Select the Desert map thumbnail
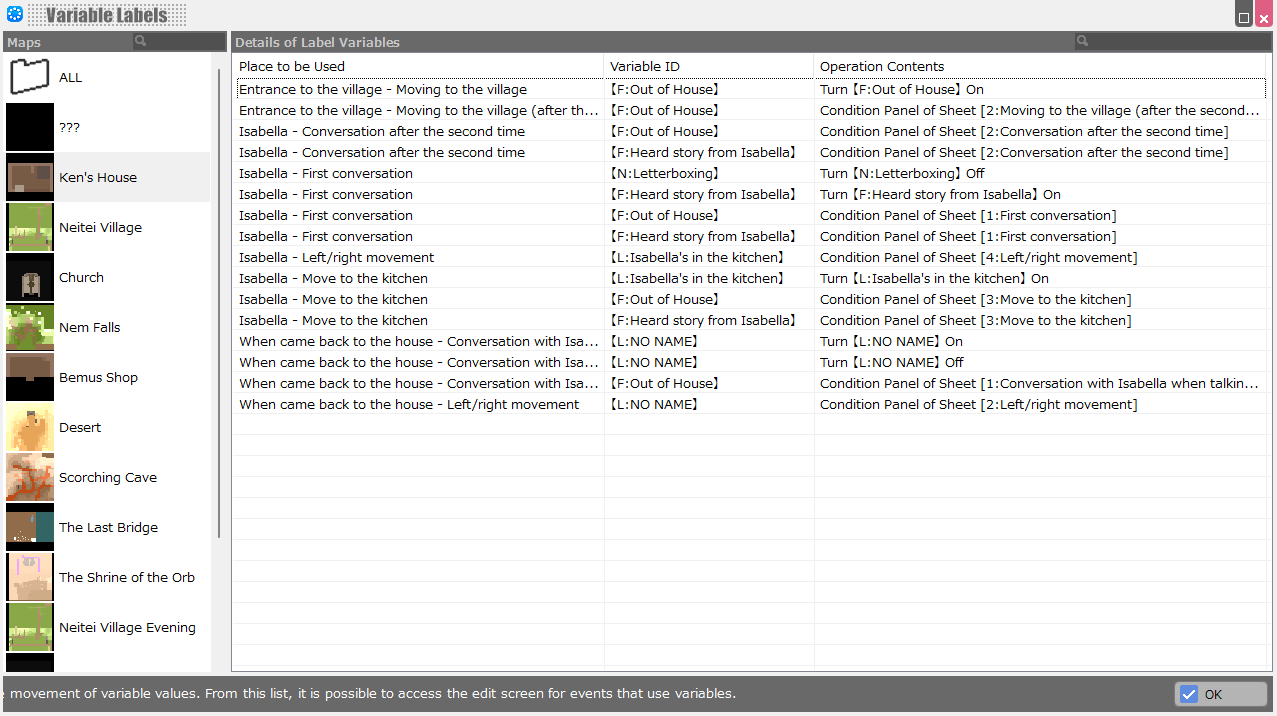The image size is (1277, 716). click(30, 427)
